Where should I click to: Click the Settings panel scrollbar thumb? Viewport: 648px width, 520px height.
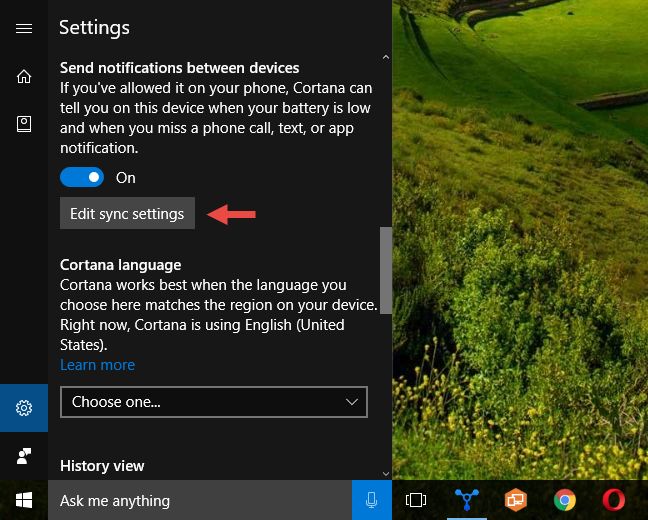pyautogui.click(x=386, y=270)
